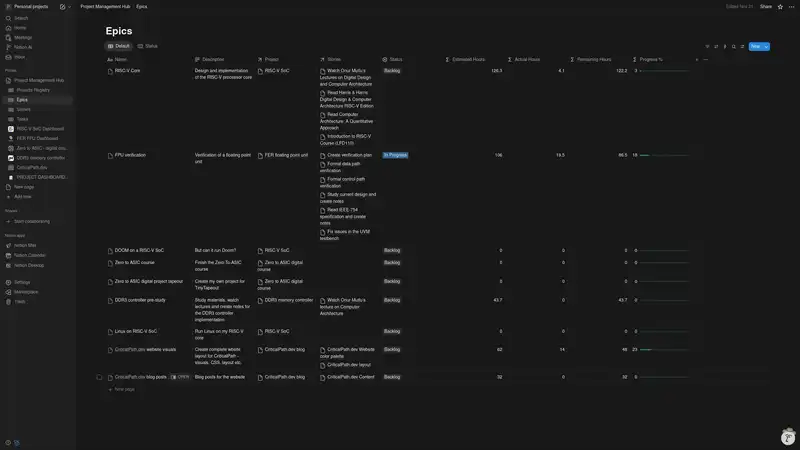
Task: Open the DDR3 controller pre-study epic
Action: pyautogui.click(x=140, y=301)
